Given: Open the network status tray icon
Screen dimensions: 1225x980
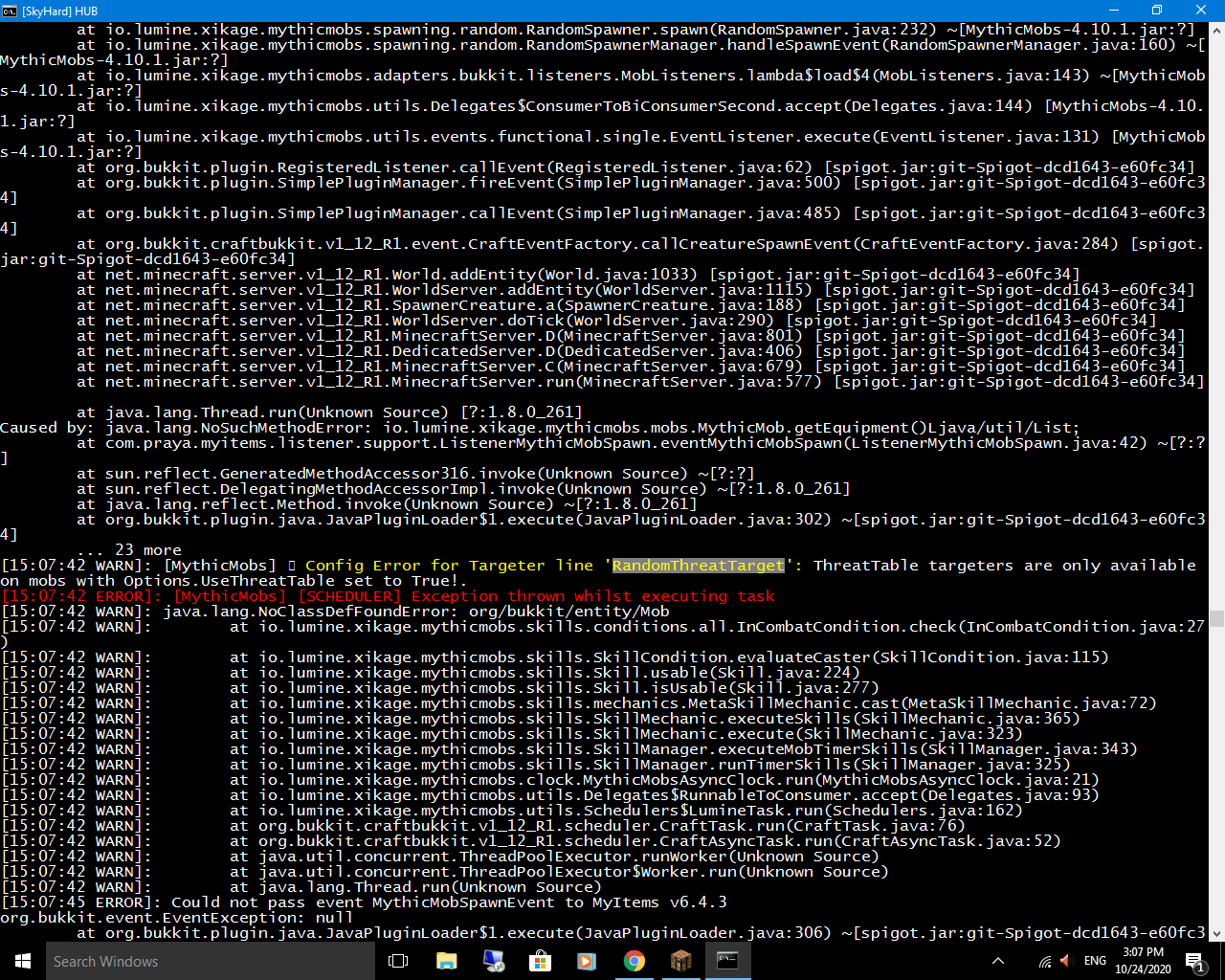Looking at the screenshot, I should pyautogui.click(x=1044, y=961).
